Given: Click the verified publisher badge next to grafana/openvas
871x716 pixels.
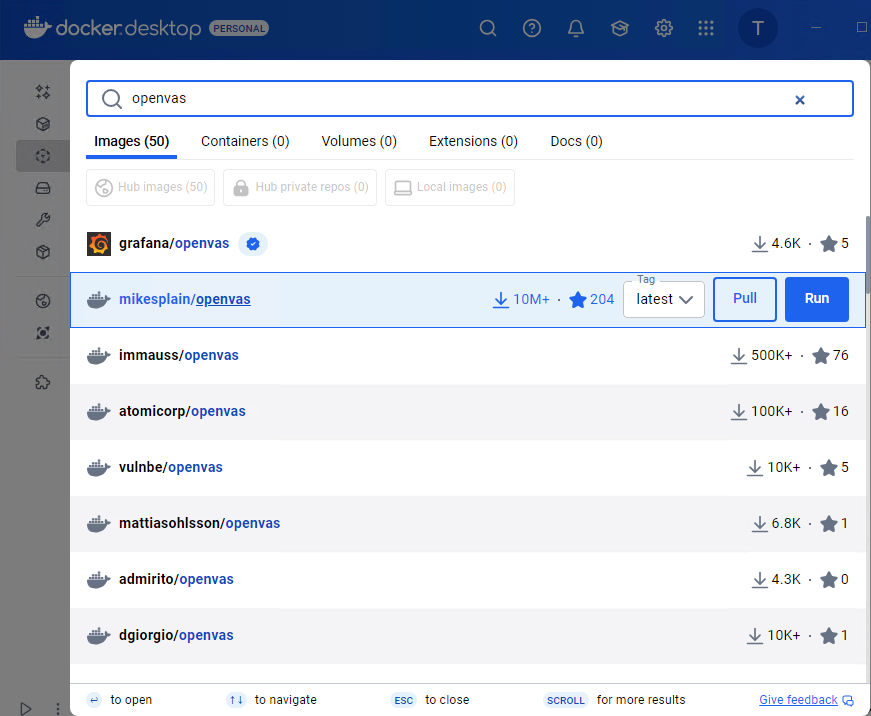Looking at the screenshot, I should [253, 244].
